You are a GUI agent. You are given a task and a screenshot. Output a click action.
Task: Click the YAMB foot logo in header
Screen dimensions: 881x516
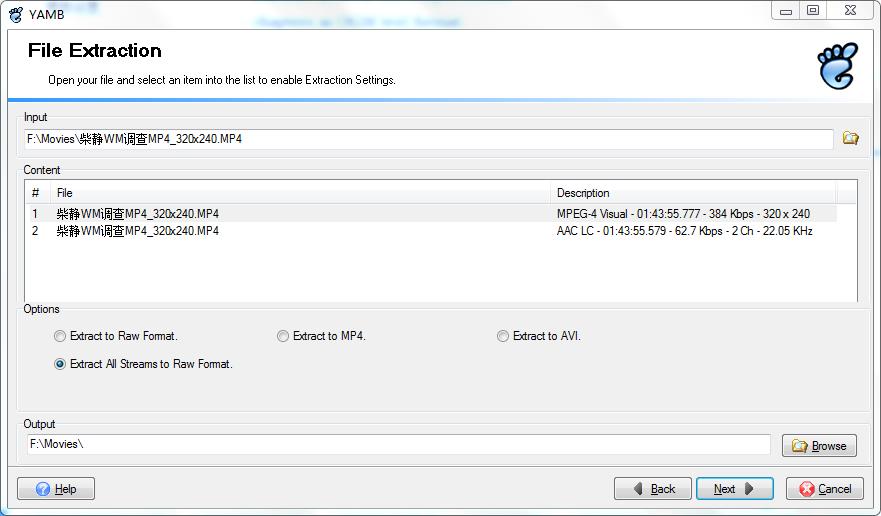(837, 66)
